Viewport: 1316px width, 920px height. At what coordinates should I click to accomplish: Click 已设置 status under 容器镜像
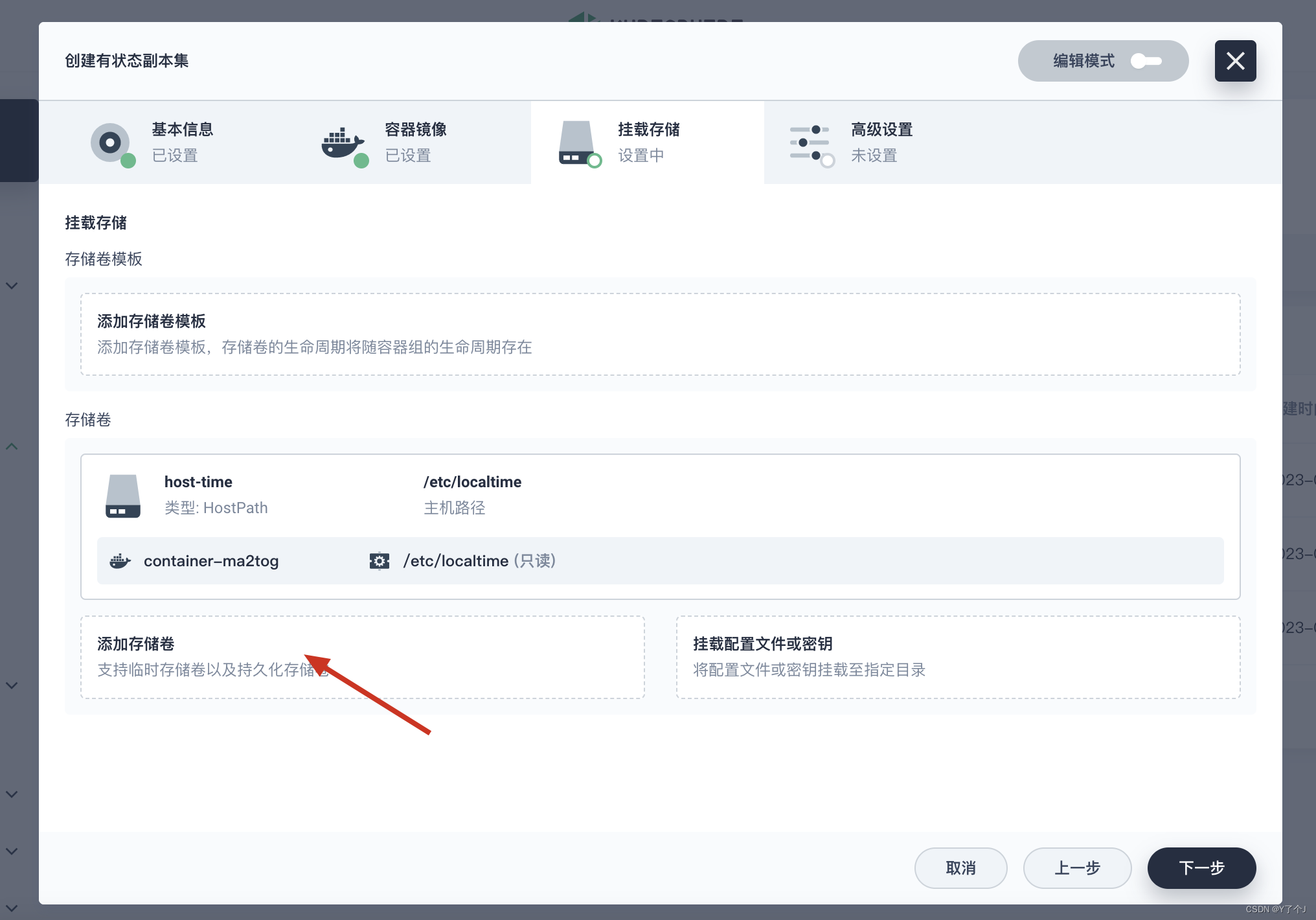pyautogui.click(x=408, y=155)
